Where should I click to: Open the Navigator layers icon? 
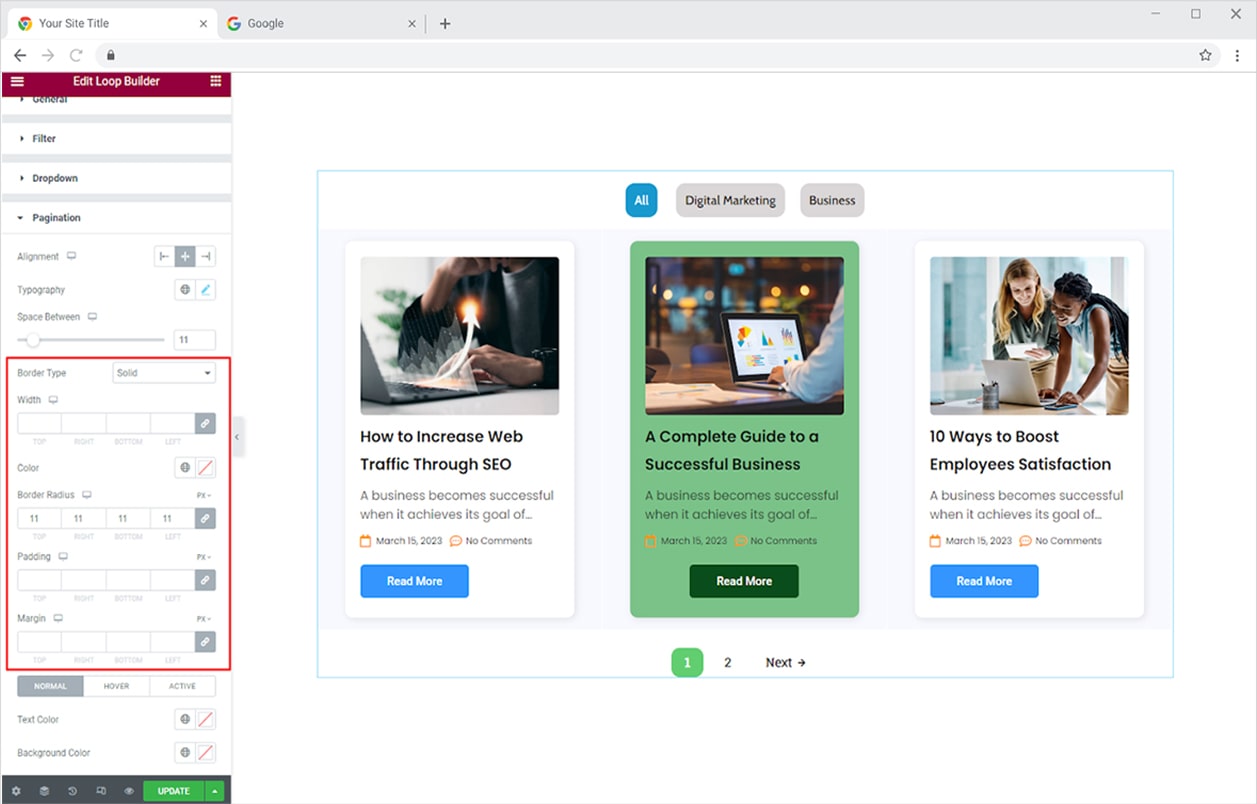pyautogui.click(x=44, y=791)
